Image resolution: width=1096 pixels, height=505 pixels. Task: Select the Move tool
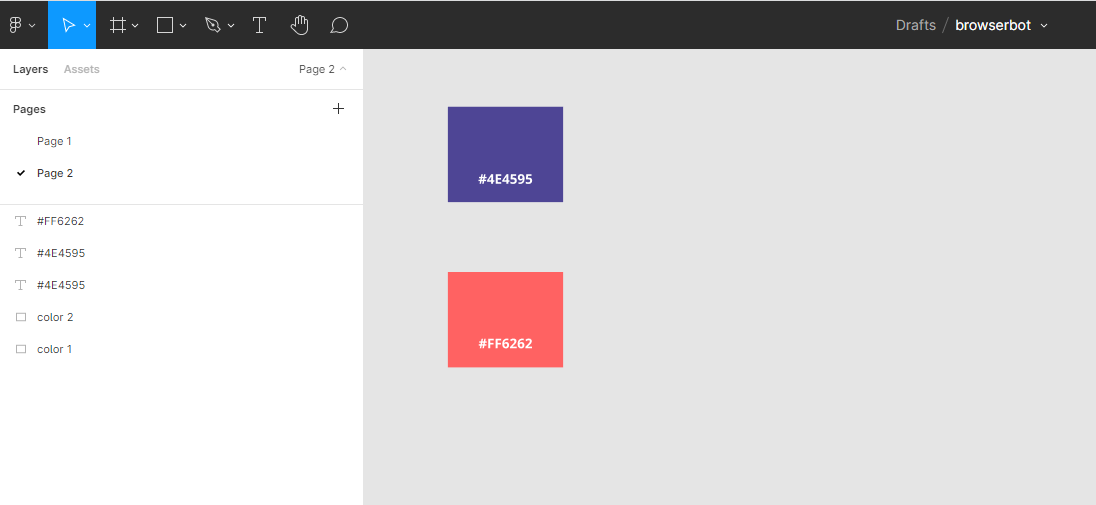point(67,25)
